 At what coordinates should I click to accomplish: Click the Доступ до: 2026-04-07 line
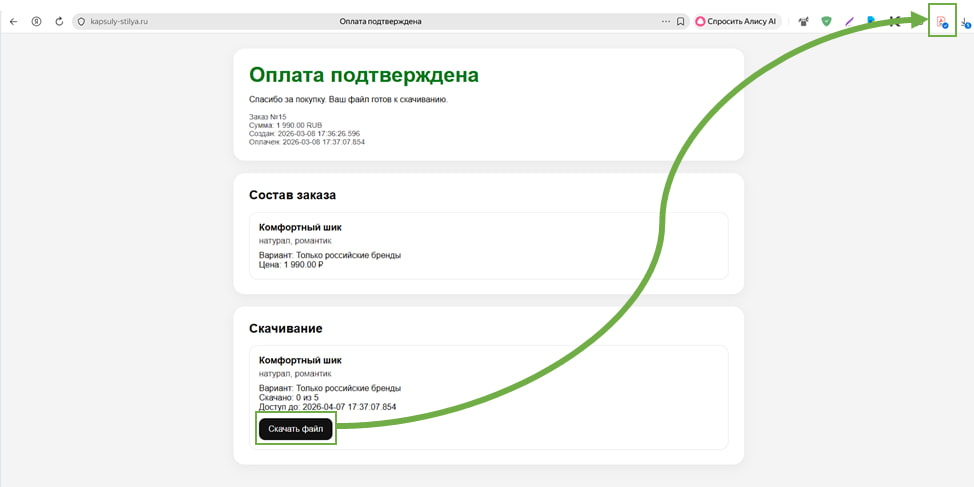(x=327, y=407)
